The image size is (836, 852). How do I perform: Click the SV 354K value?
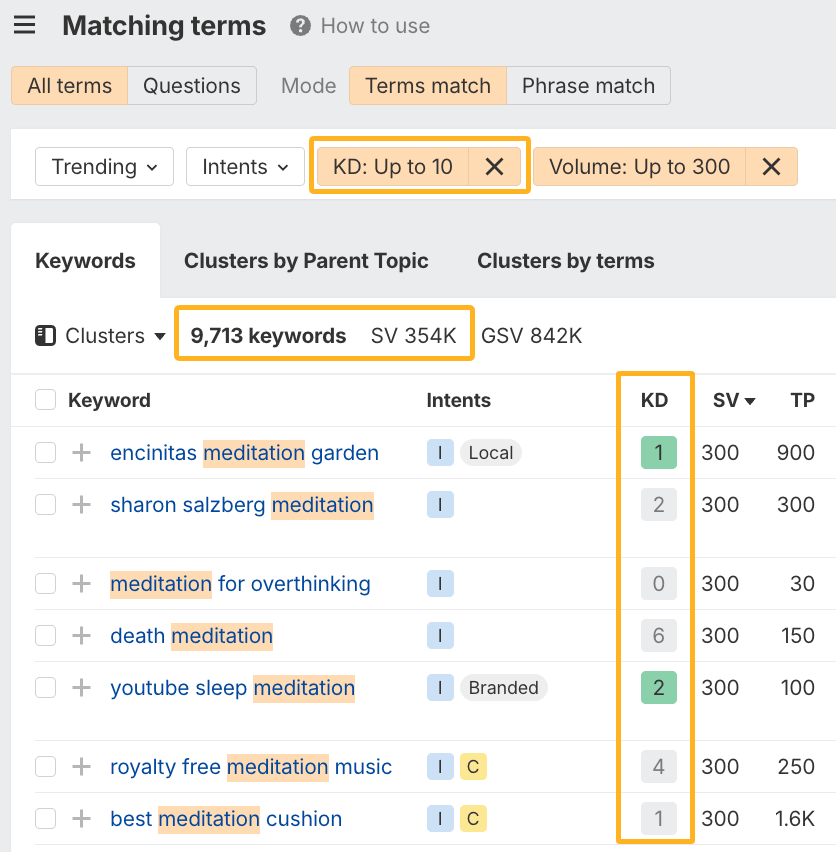pyautogui.click(x=413, y=336)
